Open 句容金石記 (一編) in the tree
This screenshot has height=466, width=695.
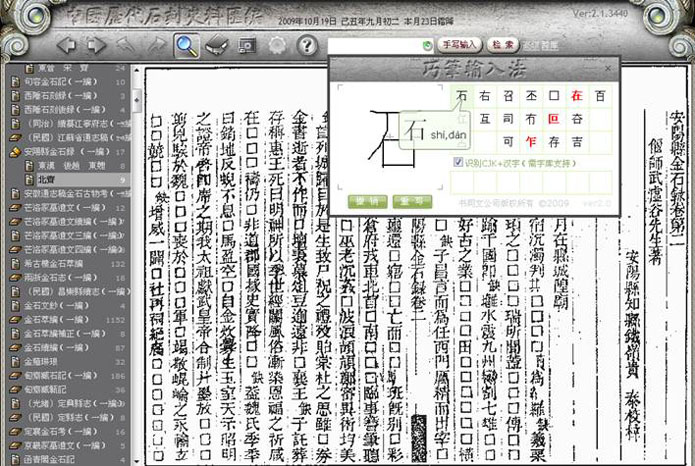click(x=60, y=82)
